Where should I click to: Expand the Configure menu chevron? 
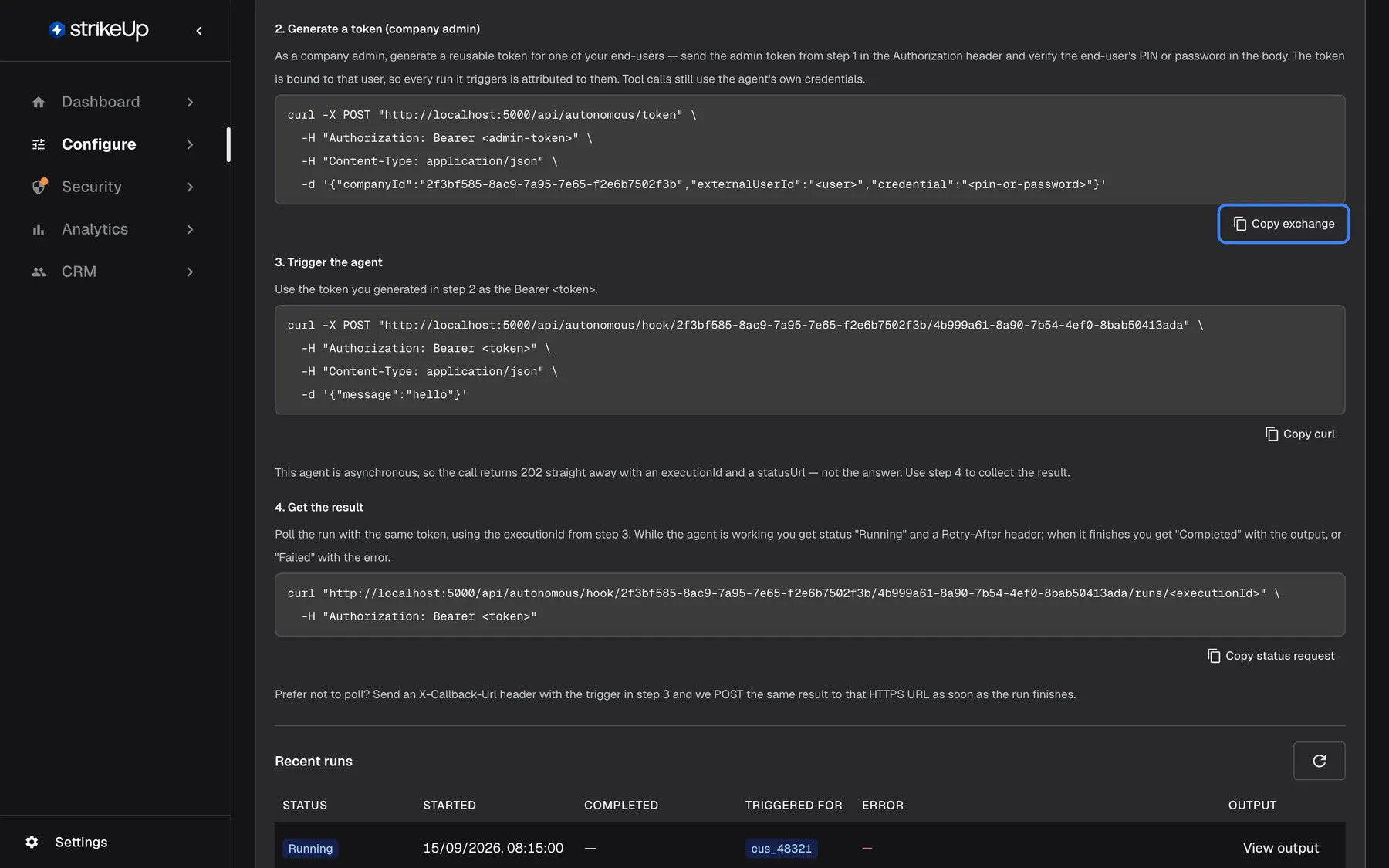(190, 144)
